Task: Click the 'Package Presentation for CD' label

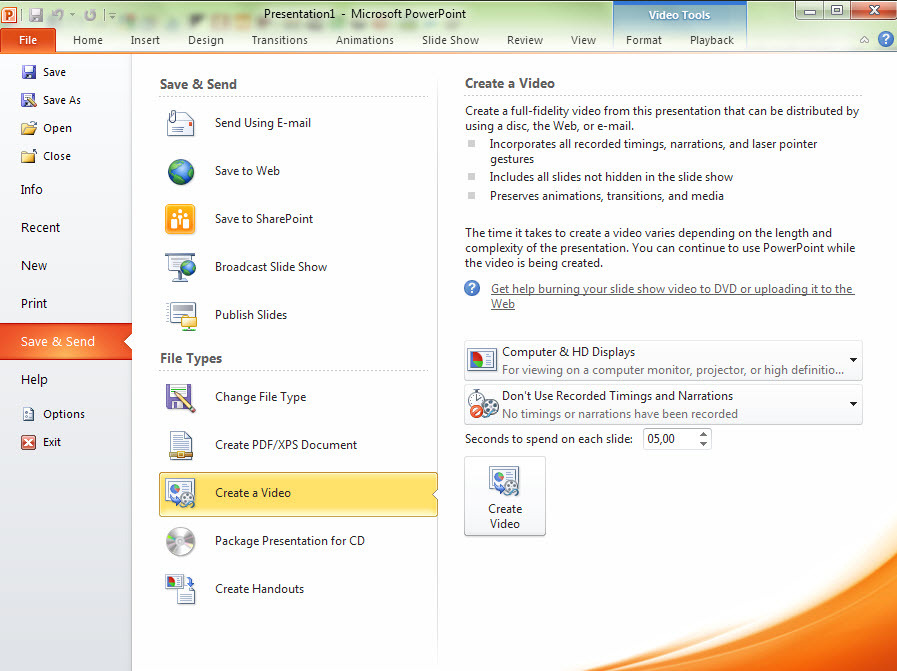Action: click(290, 541)
